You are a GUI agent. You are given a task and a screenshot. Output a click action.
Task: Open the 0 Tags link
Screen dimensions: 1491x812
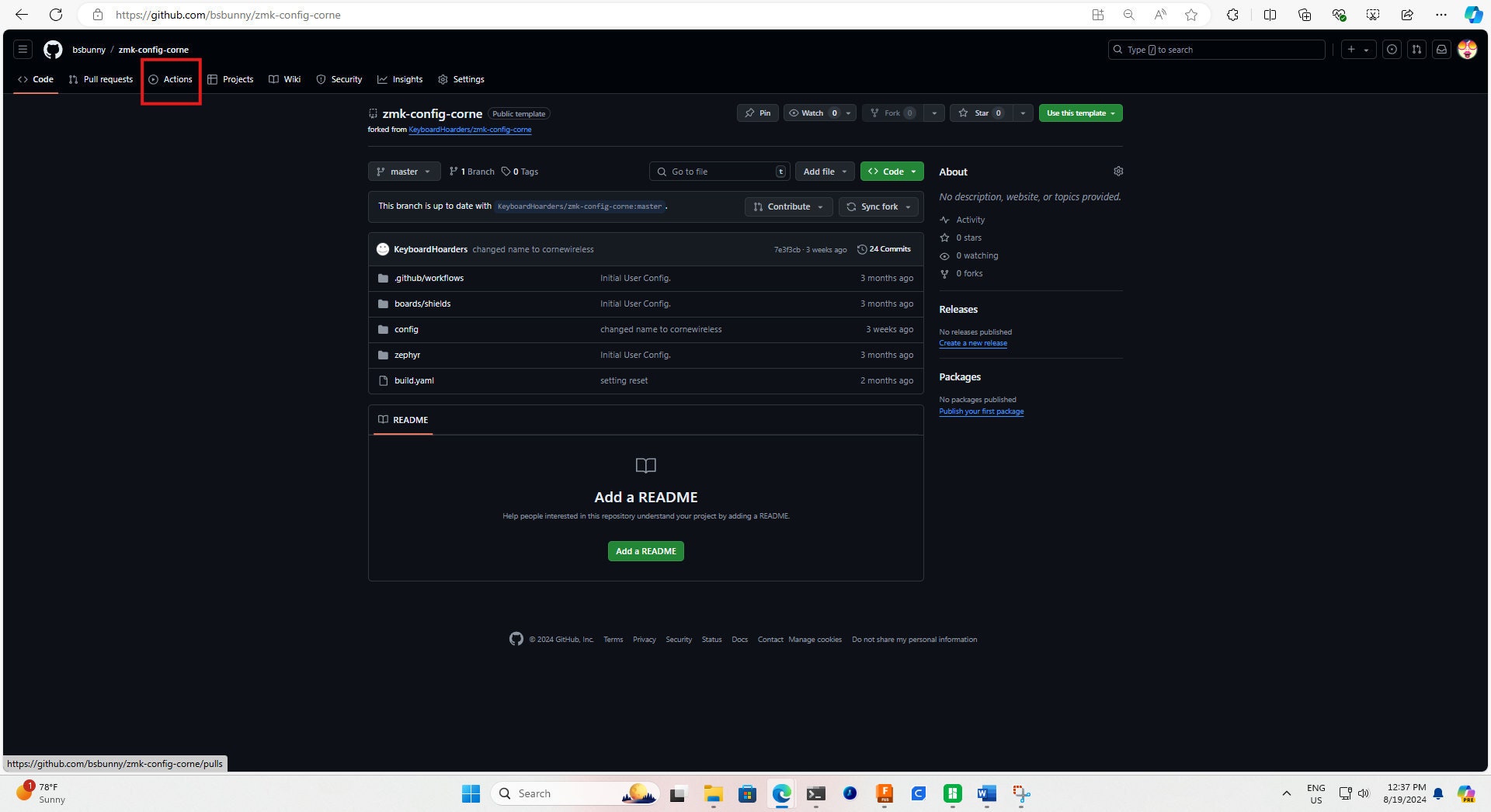click(520, 172)
